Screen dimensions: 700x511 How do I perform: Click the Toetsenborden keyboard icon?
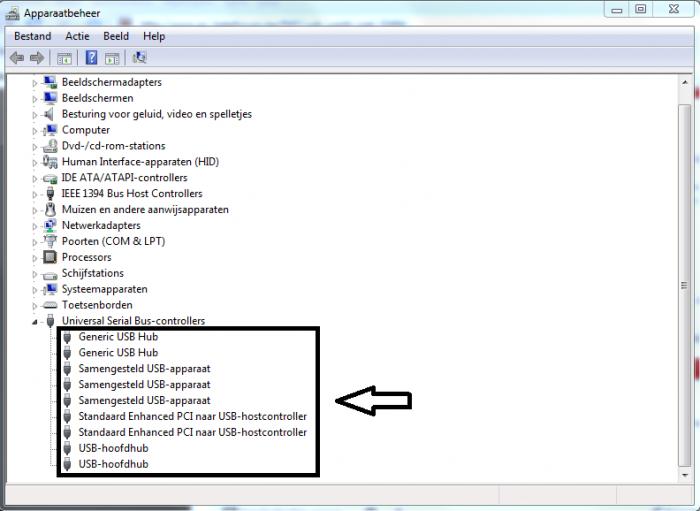click(x=50, y=305)
